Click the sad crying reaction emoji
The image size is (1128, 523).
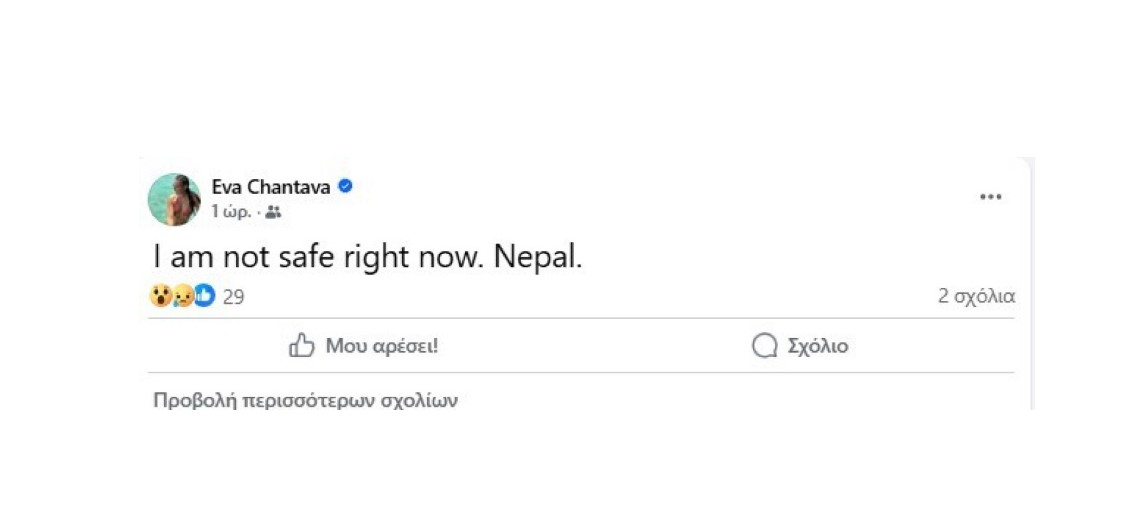pyautogui.click(x=182, y=296)
